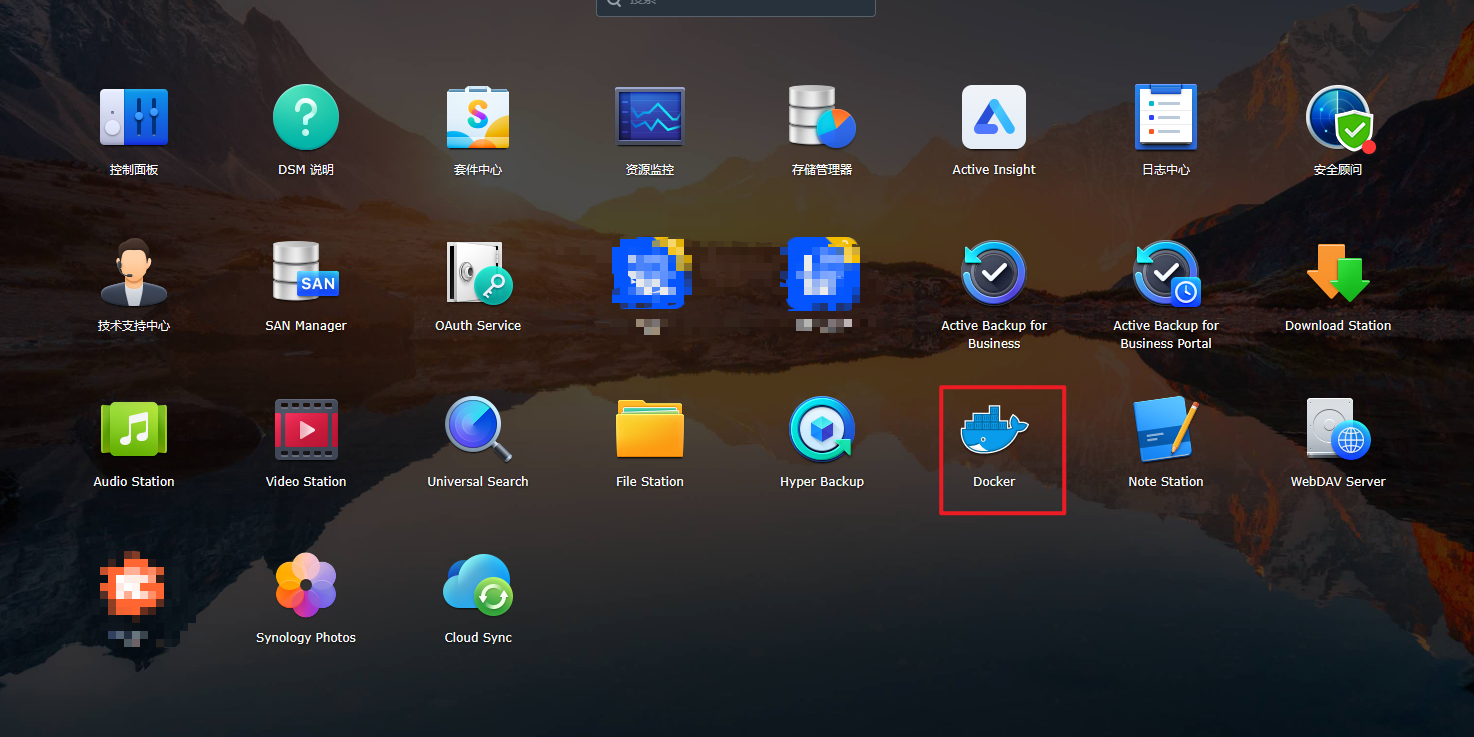
Task: Click the Universal Search label text
Action: point(478,482)
